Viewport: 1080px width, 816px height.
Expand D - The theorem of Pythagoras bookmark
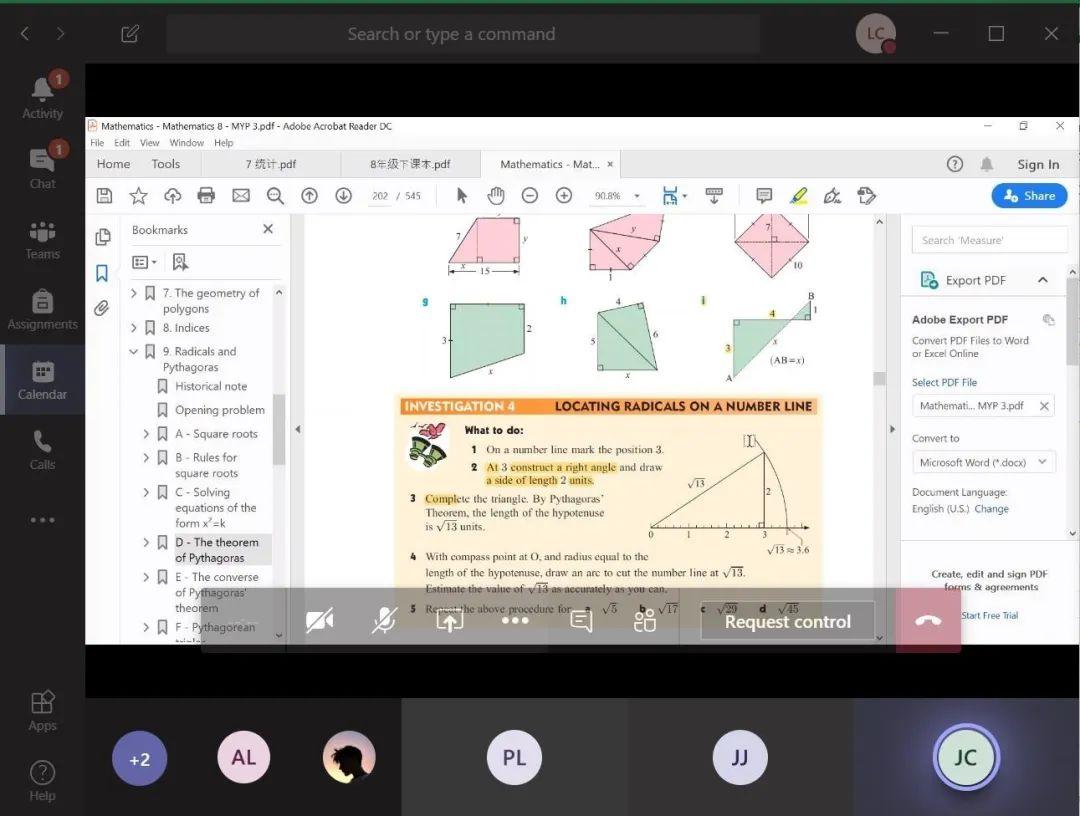(146, 543)
